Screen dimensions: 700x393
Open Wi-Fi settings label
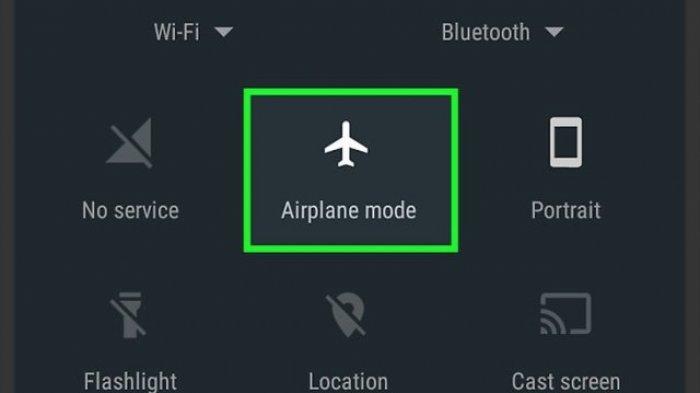point(176,32)
